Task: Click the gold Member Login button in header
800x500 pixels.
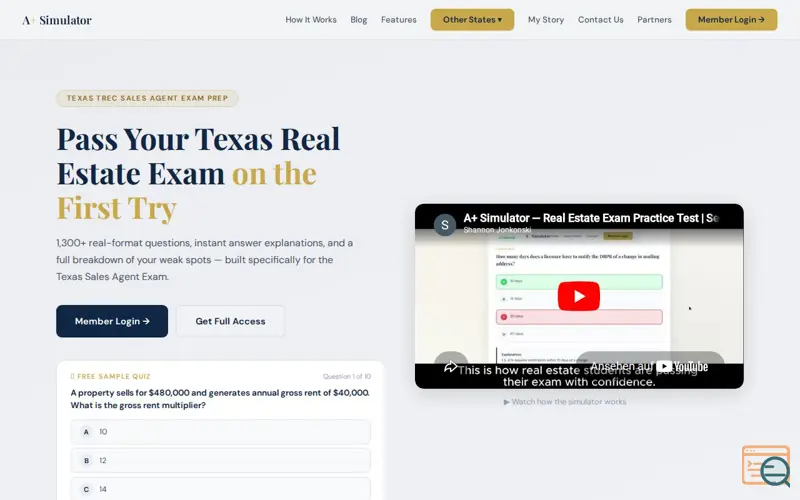Action: [731, 20]
